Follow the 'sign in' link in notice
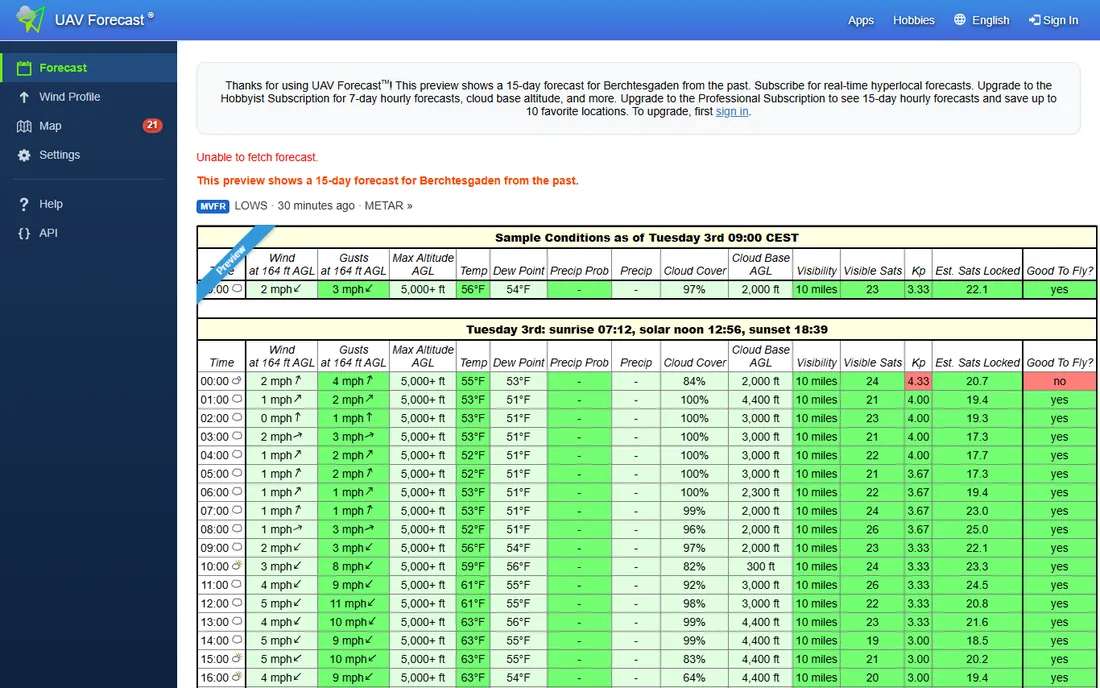This screenshot has width=1100, height=688. 732,112
